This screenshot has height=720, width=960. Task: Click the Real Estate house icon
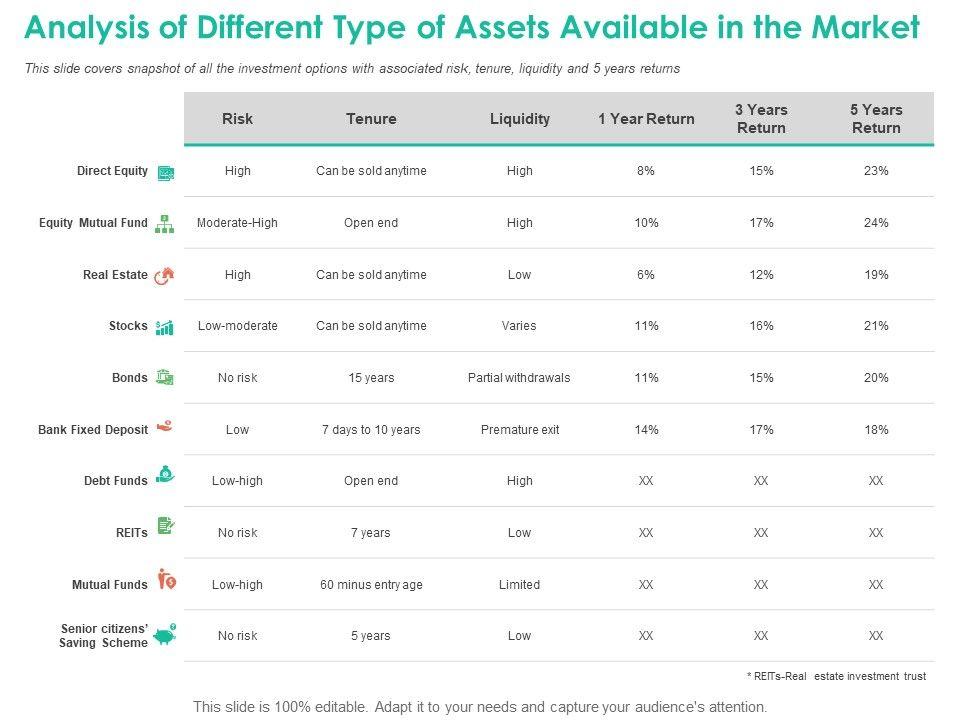point(166,275)
